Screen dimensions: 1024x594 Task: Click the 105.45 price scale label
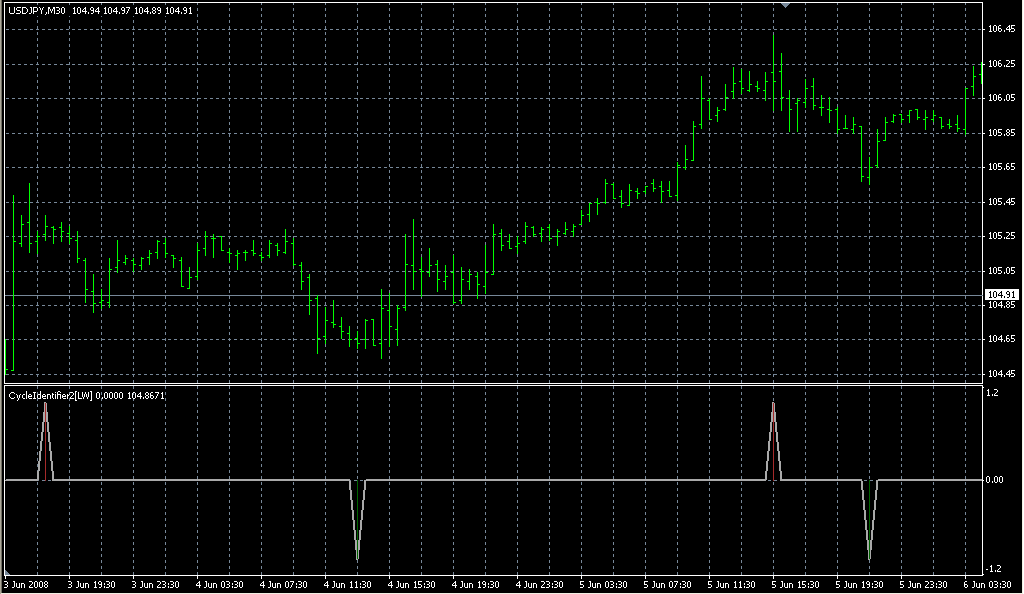click(1001, 202)
